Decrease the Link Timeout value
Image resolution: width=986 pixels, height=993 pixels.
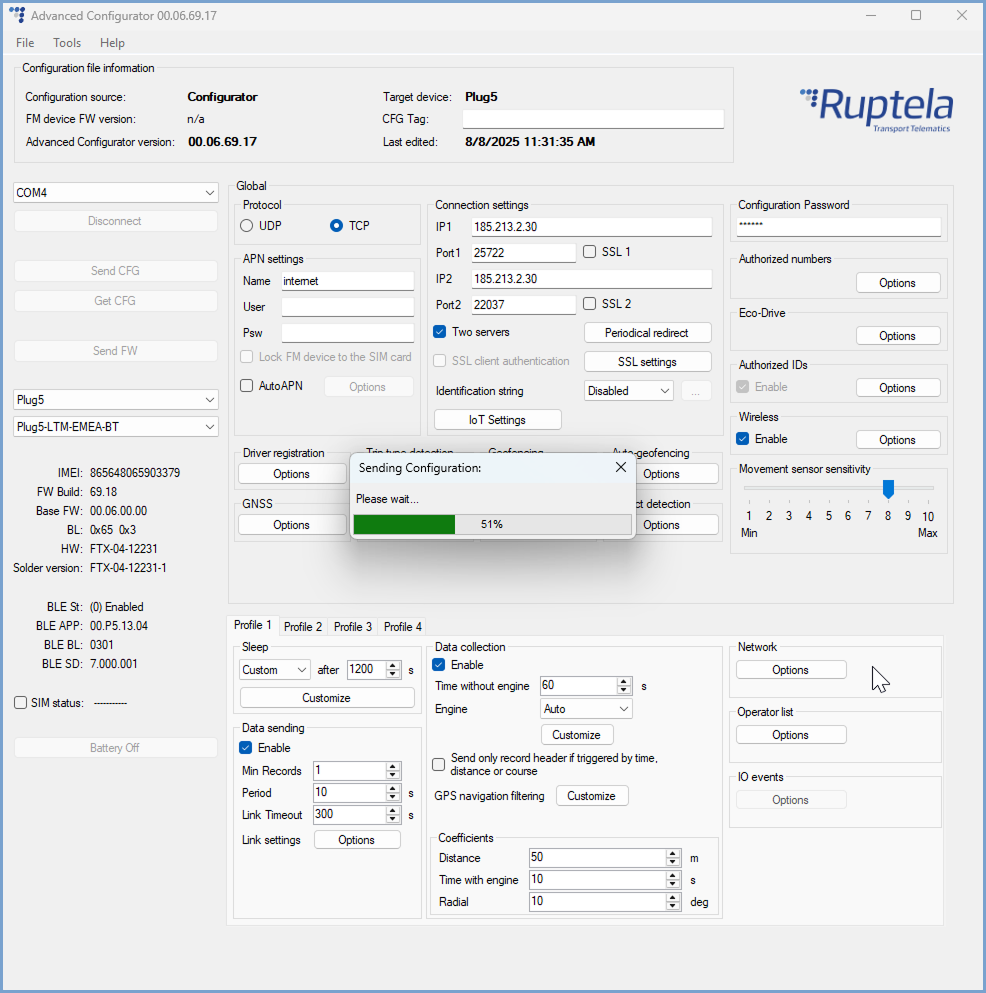[393, 819]
